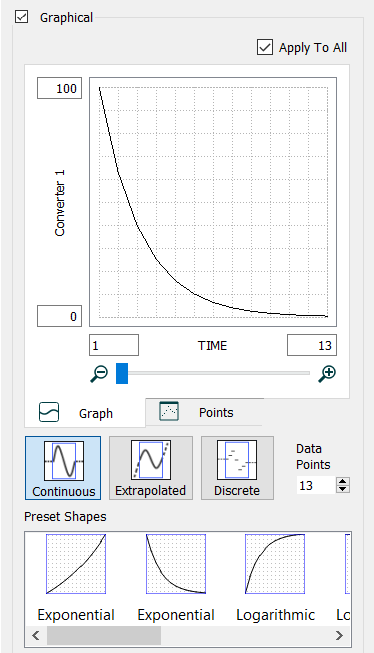
Task: Decrease Data Points with down arrow
Action: point(343,489)
